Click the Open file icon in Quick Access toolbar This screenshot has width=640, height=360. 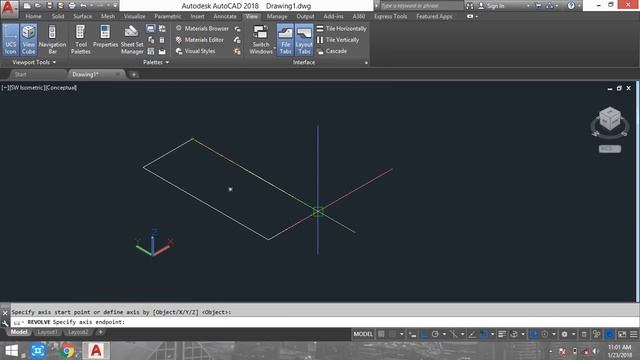pyautogui.click(x=38, y=6)
